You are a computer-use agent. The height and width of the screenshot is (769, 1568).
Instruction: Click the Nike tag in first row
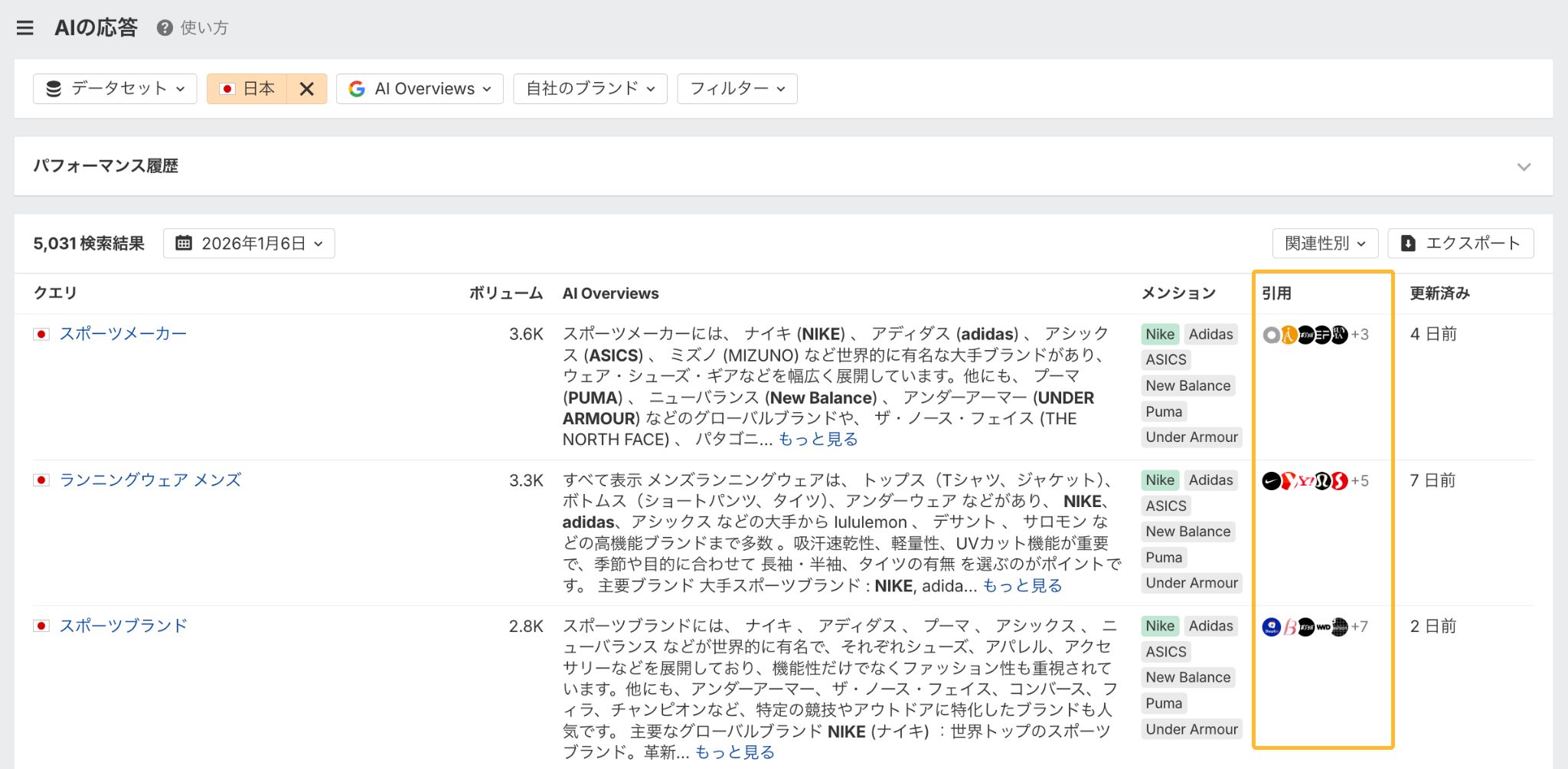point(1159,334)
